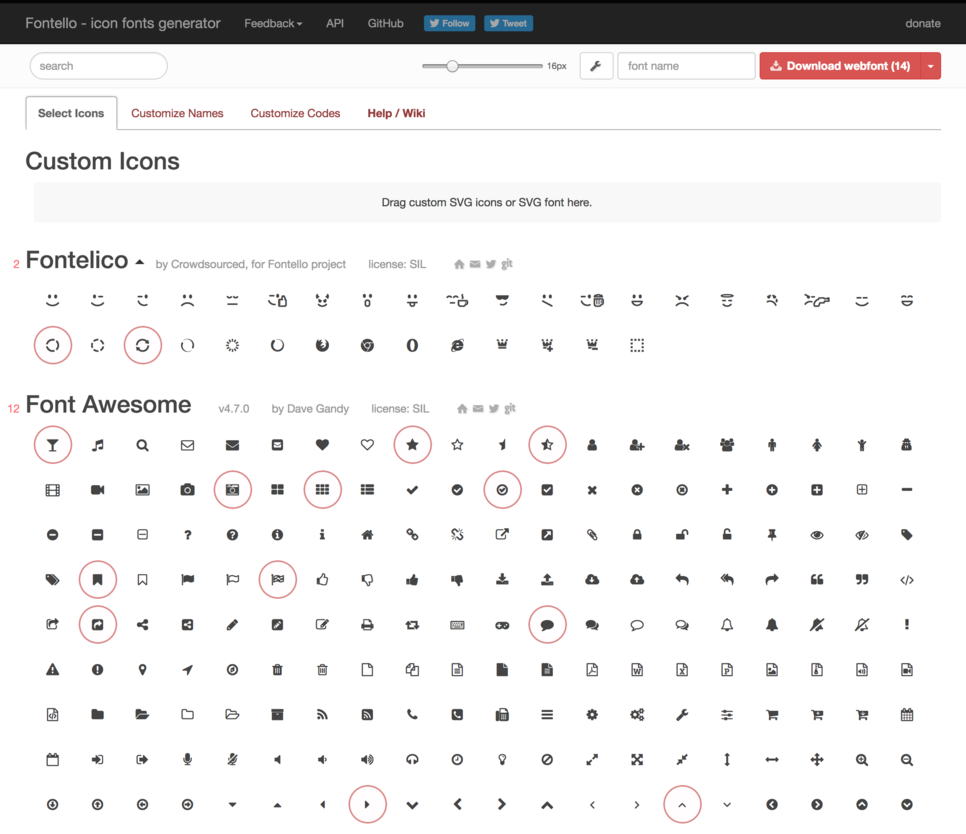Deselect the circled speech bubble icon
This screenshot has width=966, height=834.
coord(547,625)
